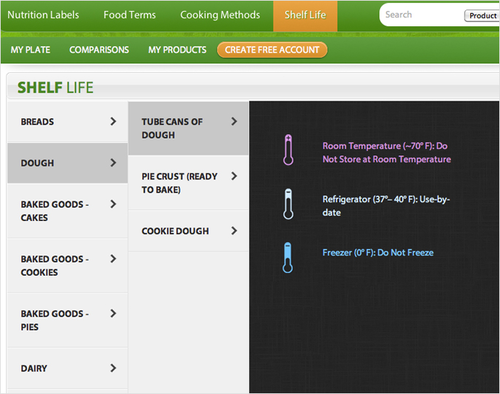Open the Food Terms tab
Viewport: 500px width, 394px height.
click(x=130, y=15)
